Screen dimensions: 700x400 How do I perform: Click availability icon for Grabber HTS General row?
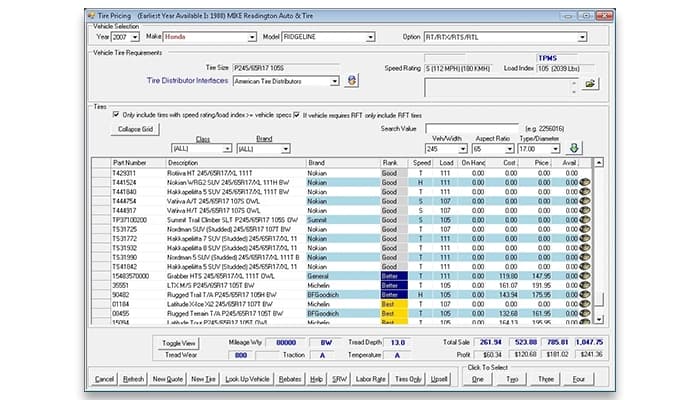[x=584, y=274]
